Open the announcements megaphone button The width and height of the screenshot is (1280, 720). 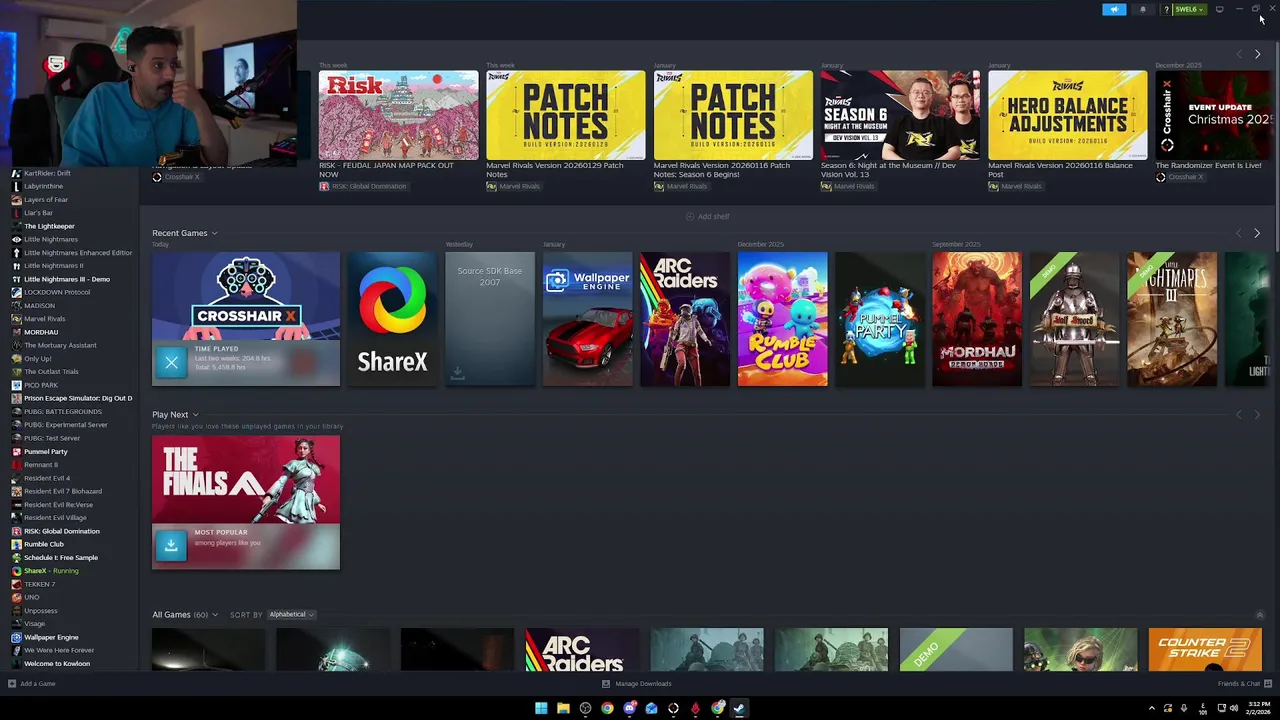[1114, 9]
